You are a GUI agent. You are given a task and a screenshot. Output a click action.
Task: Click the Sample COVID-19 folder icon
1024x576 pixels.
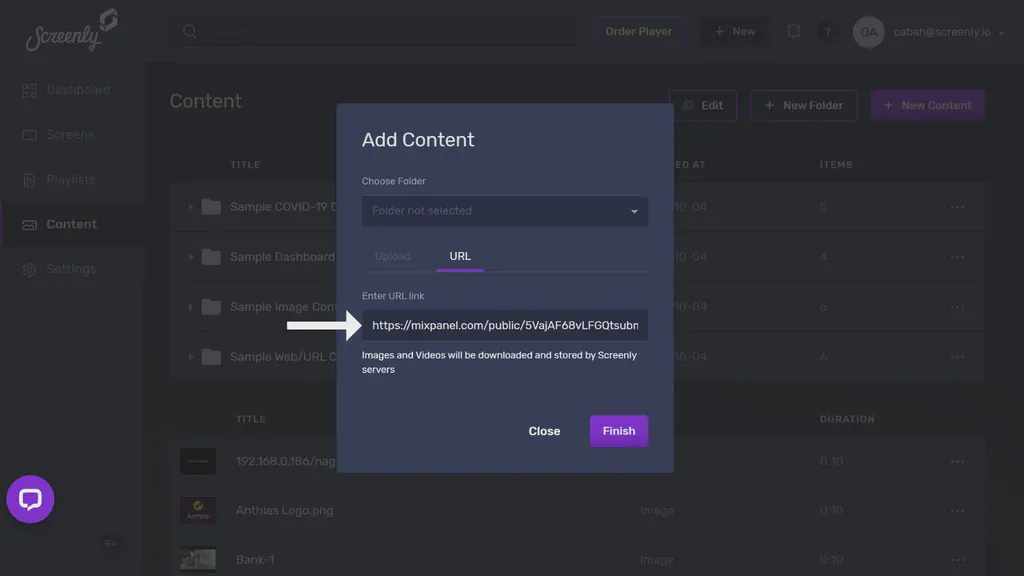(210, 207)
